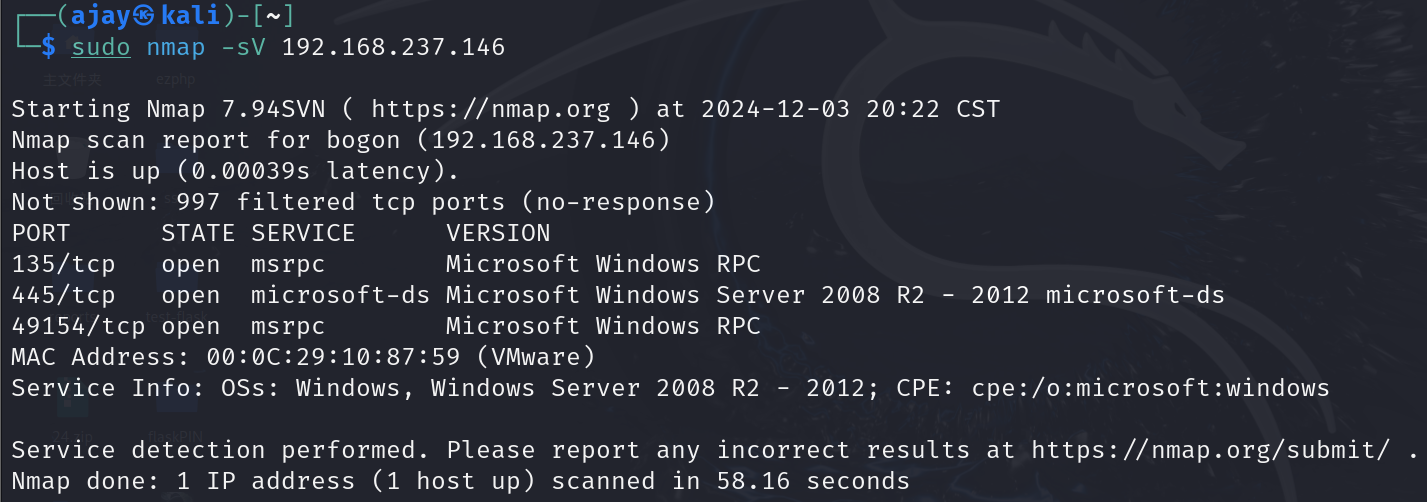Click the 58.16 seconds scan time
Image resolution: width=1427 pixels, height=502 pixels.
click(x=813, y=482)
